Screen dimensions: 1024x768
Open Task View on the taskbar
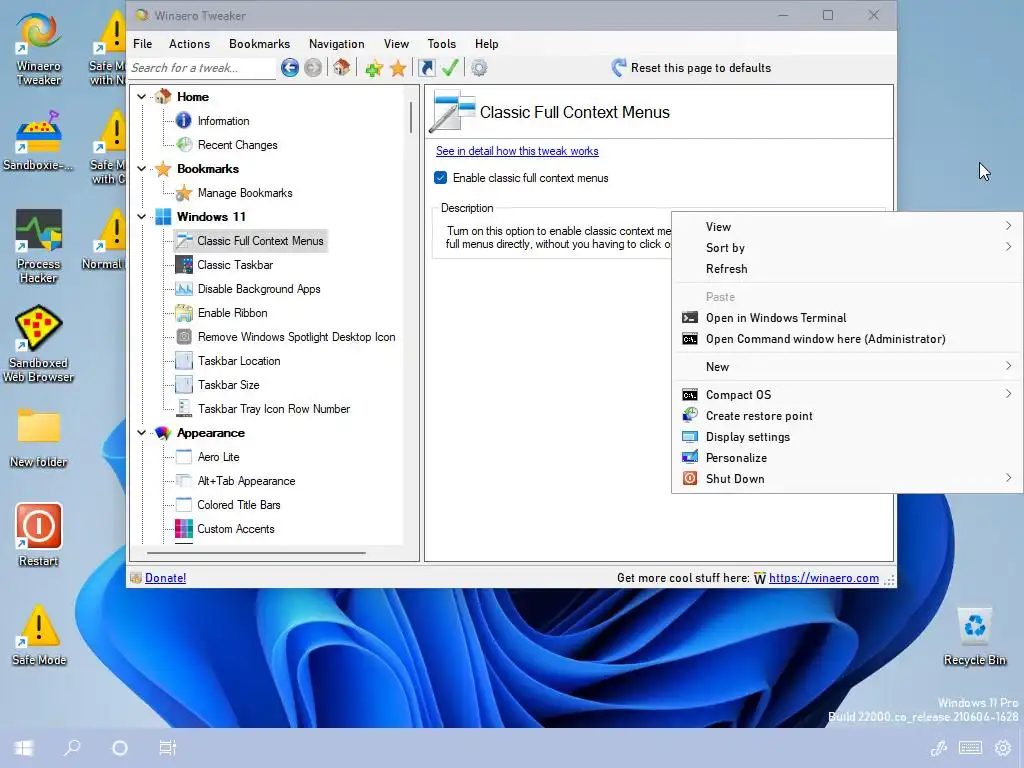[x=168, y=748]
